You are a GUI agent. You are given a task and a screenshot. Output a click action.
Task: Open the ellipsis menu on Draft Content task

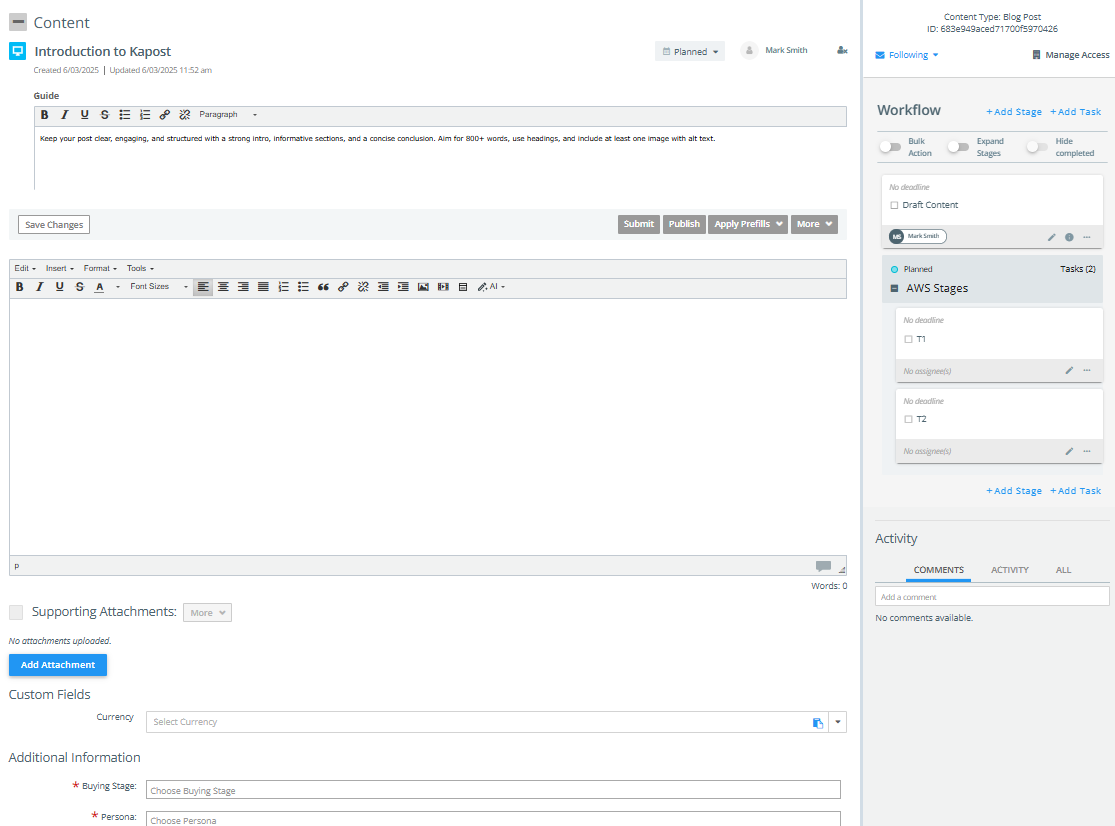click(1087, 237)
